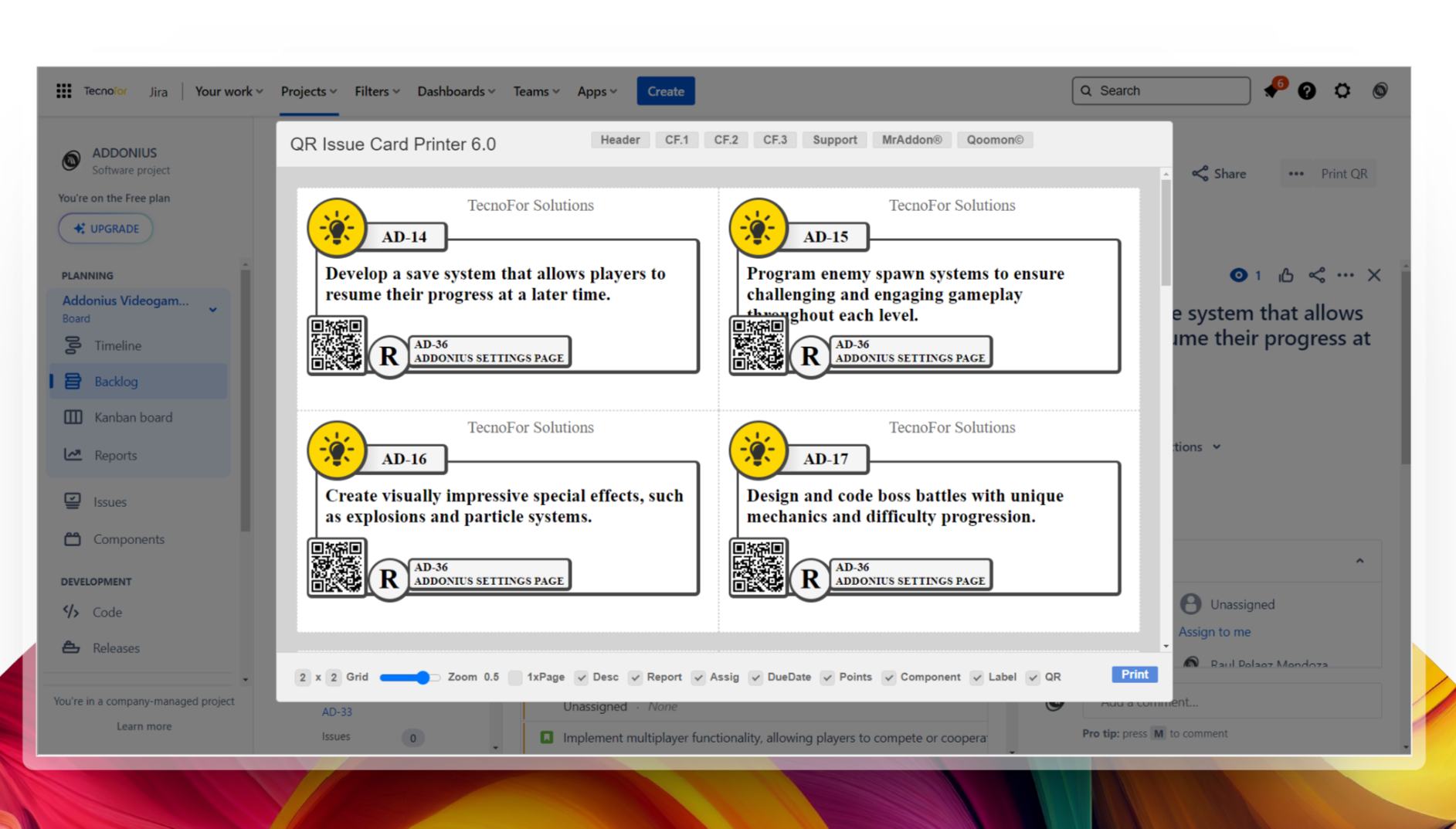Collapse the Addonius Videogame board chevron
Screen dimensions: 1456x829
click(213, 310)
